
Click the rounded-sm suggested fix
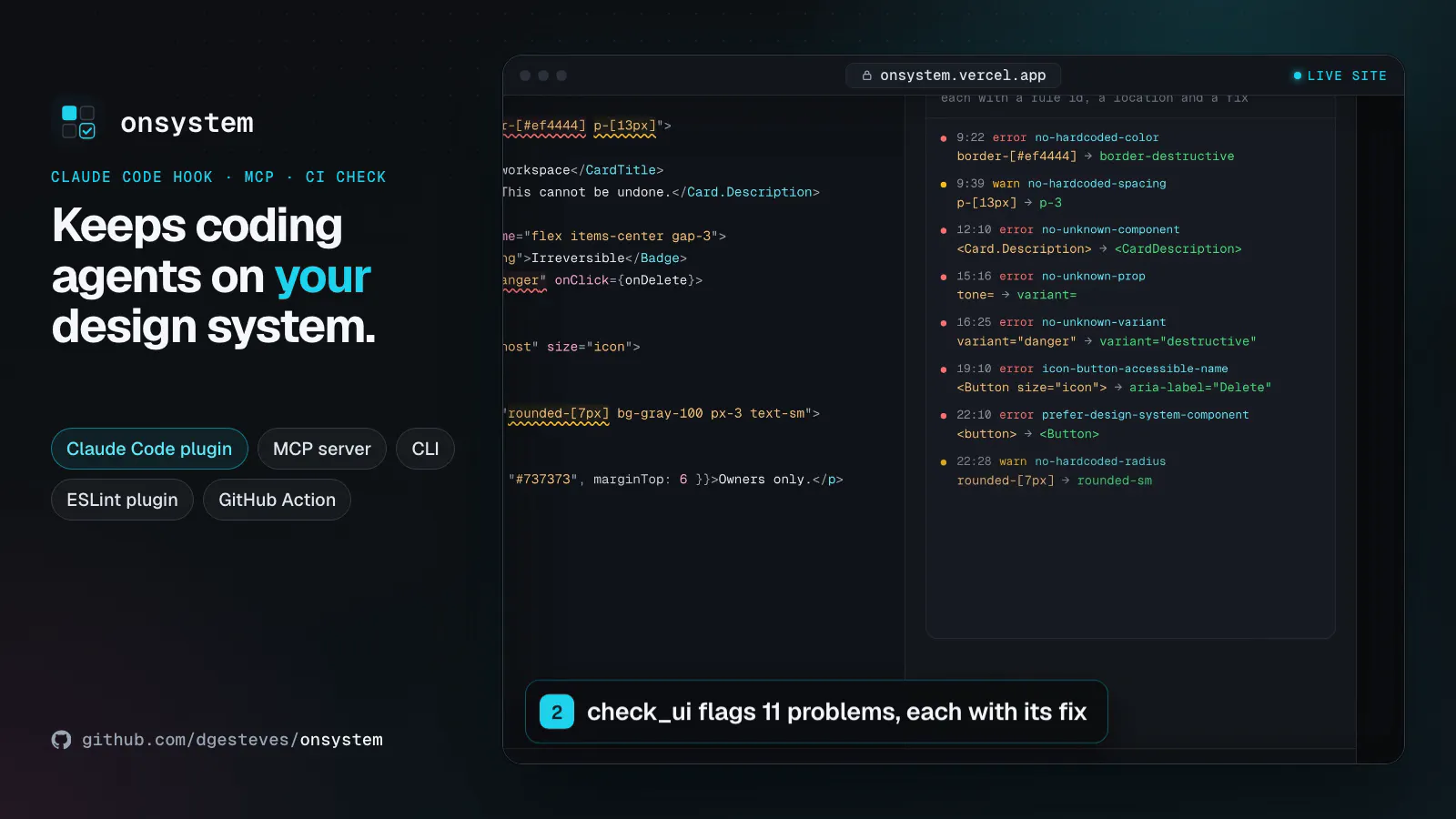pyautogui.click(x=1115, y=480)
